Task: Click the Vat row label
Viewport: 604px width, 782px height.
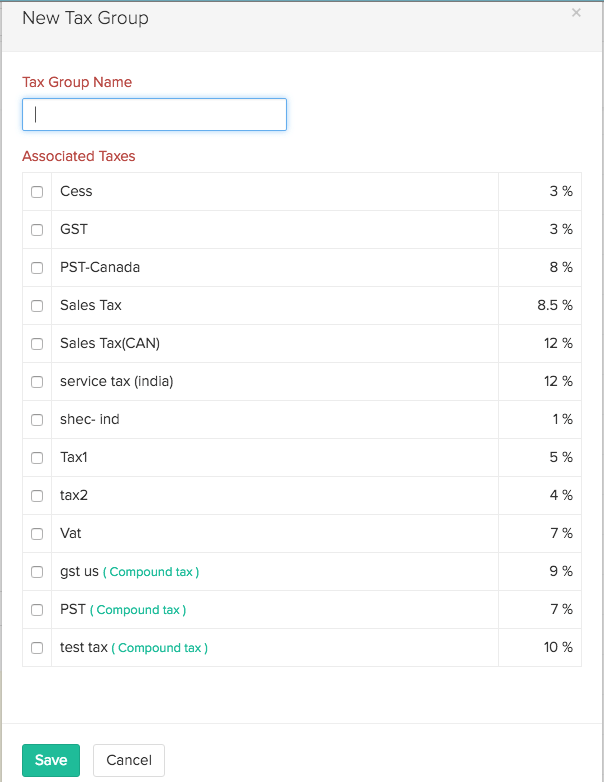Action: [71, 533]
